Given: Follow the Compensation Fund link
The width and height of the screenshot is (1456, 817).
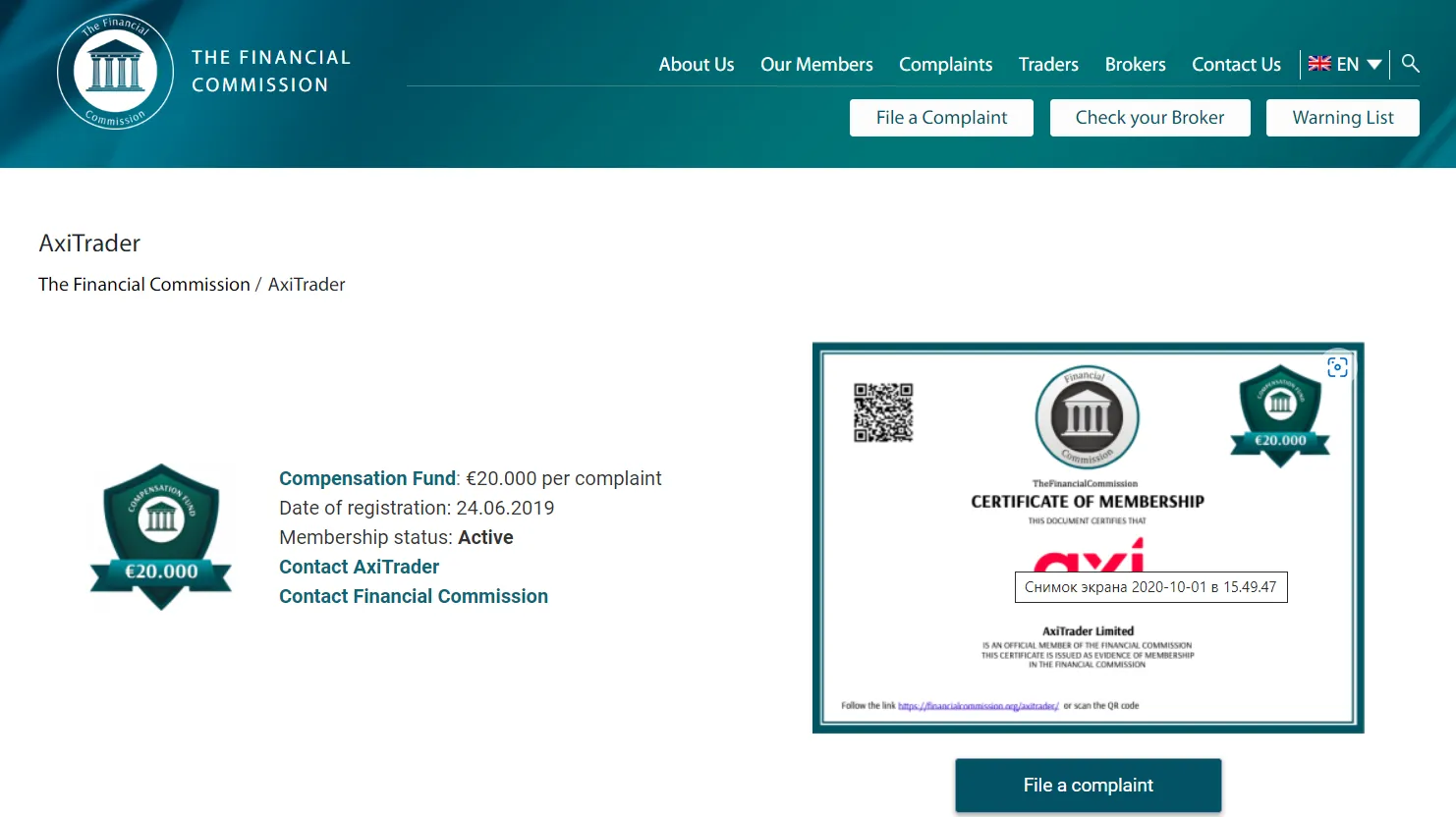Looking at the screenshot, I should point(367,478).
